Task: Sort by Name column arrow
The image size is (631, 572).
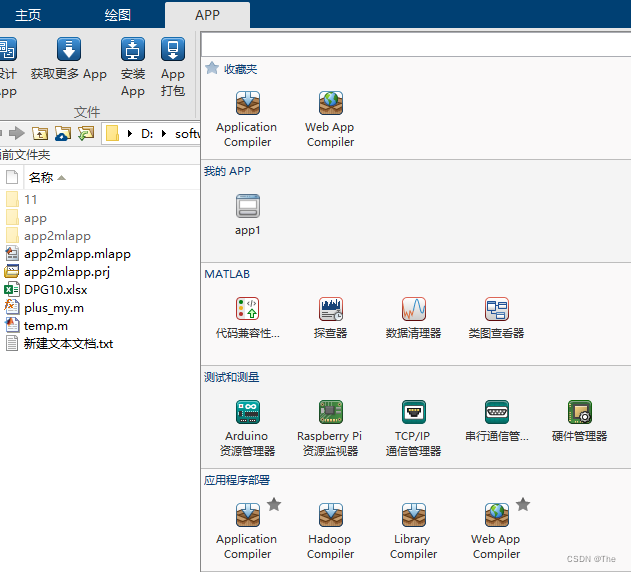Action: 62,178
